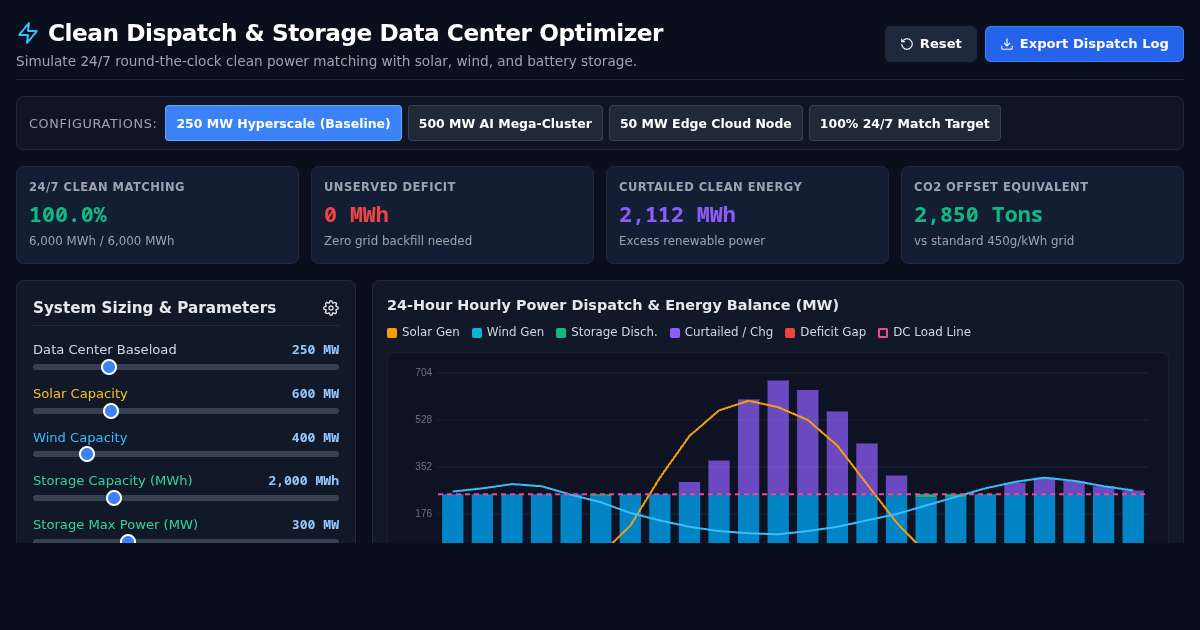This screenshot has width=1200, height=630.
Task: Click the 704 y-axis label
Action: coord(424,373)
